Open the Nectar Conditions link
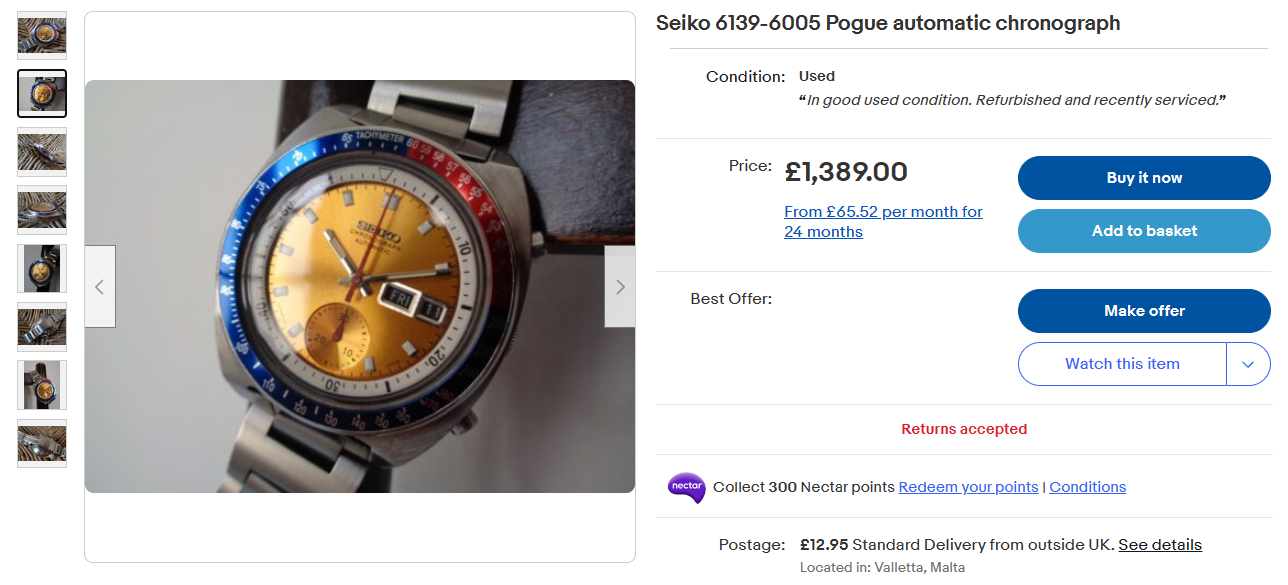The image size is (1288, 585). coord(1087,487)
